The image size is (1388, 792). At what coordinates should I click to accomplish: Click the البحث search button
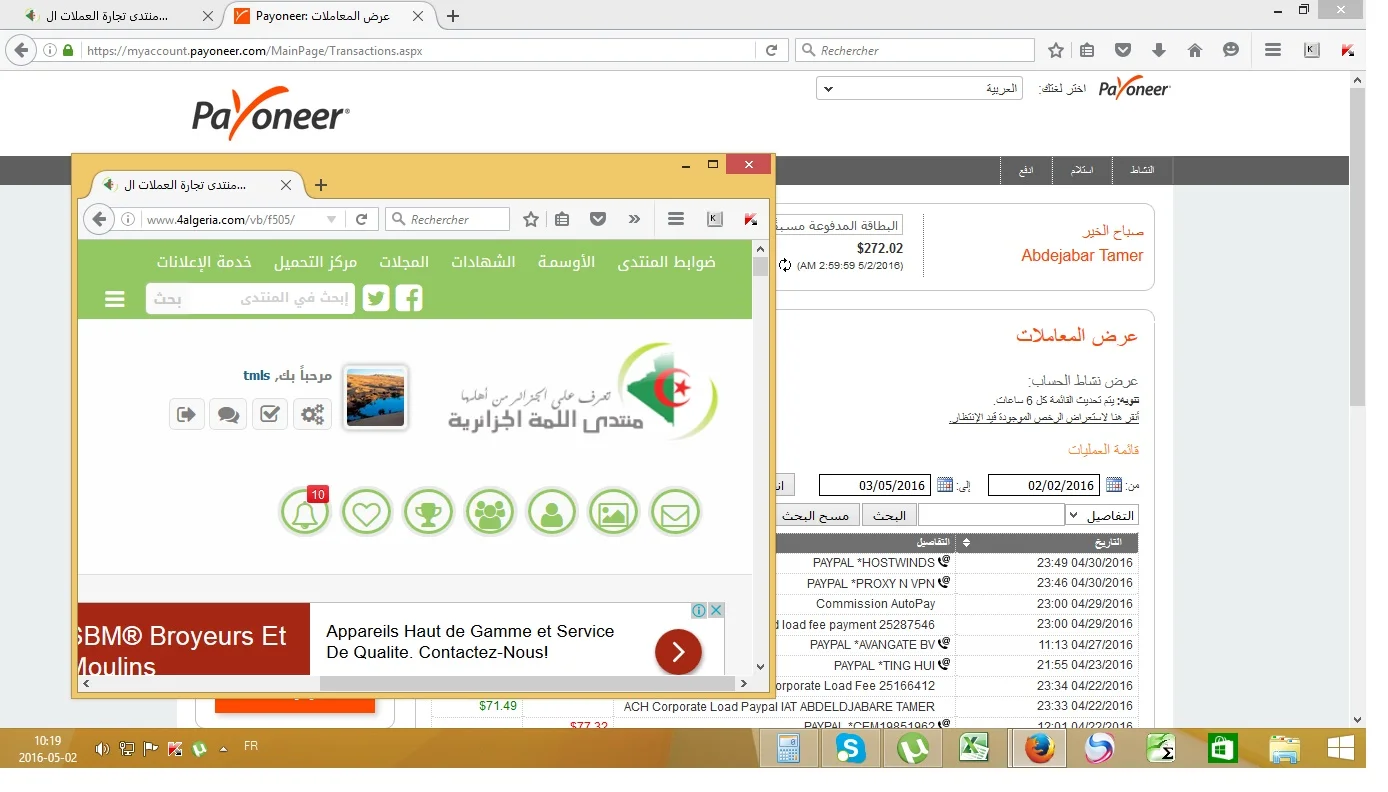pos(889,515)
